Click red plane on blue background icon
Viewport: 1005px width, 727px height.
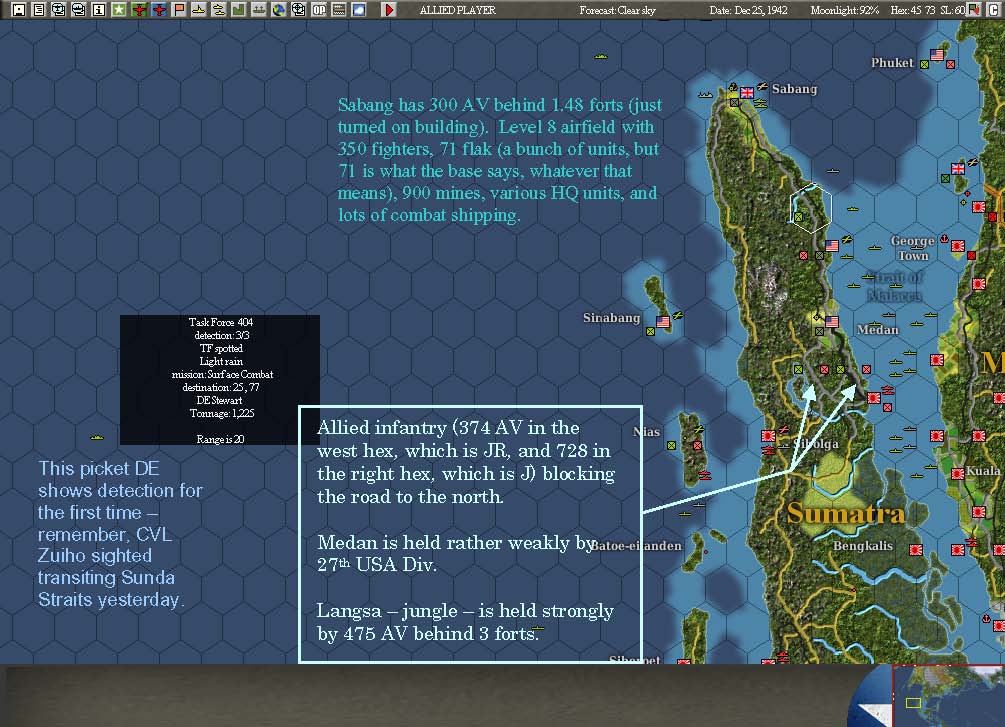click(159, 10)
